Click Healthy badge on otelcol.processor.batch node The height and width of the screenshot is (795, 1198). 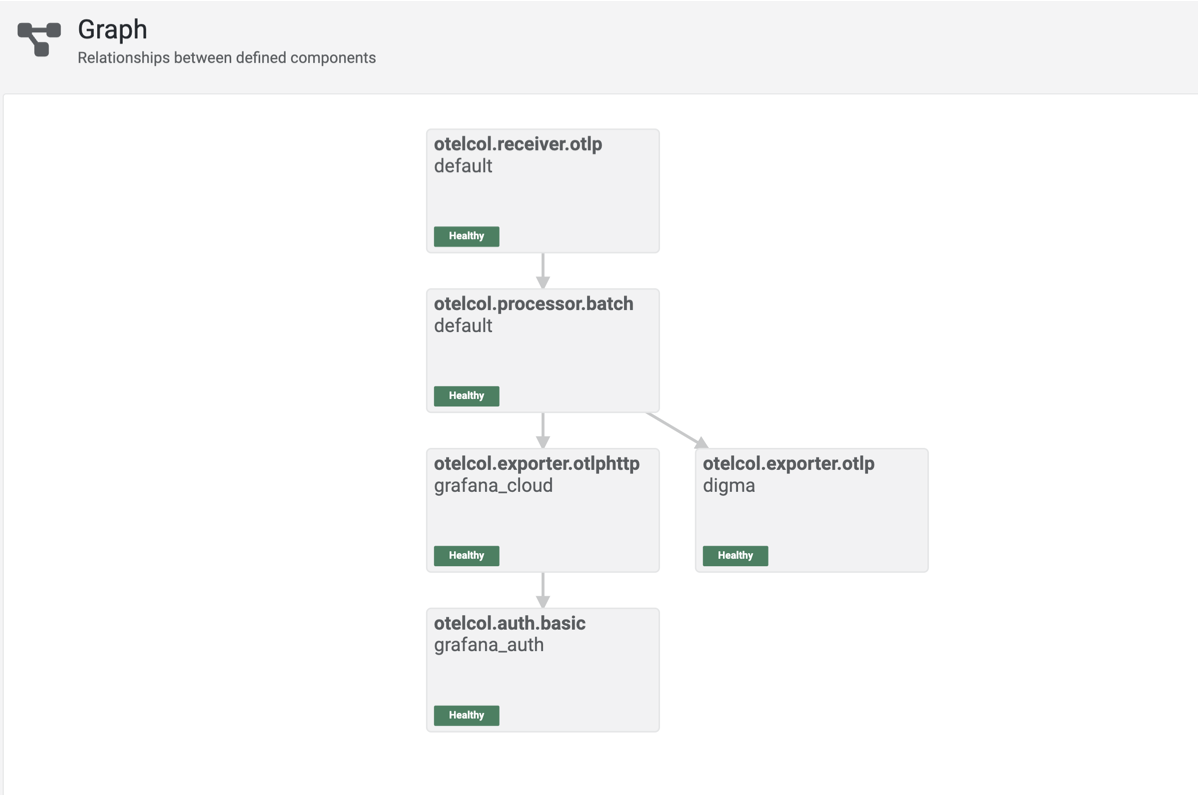[466, 396]
